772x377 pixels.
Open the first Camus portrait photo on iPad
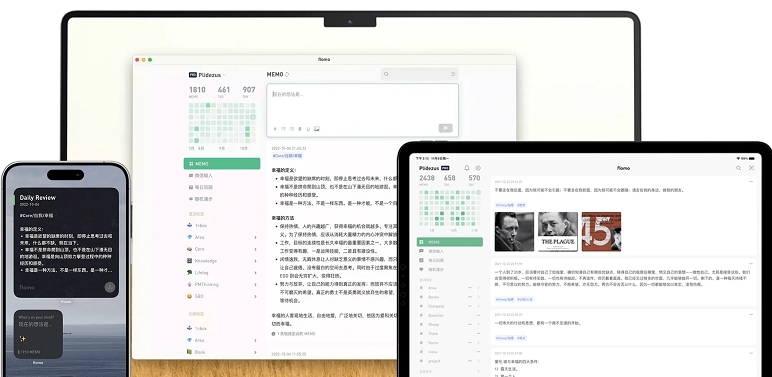[x=514, y=231]
